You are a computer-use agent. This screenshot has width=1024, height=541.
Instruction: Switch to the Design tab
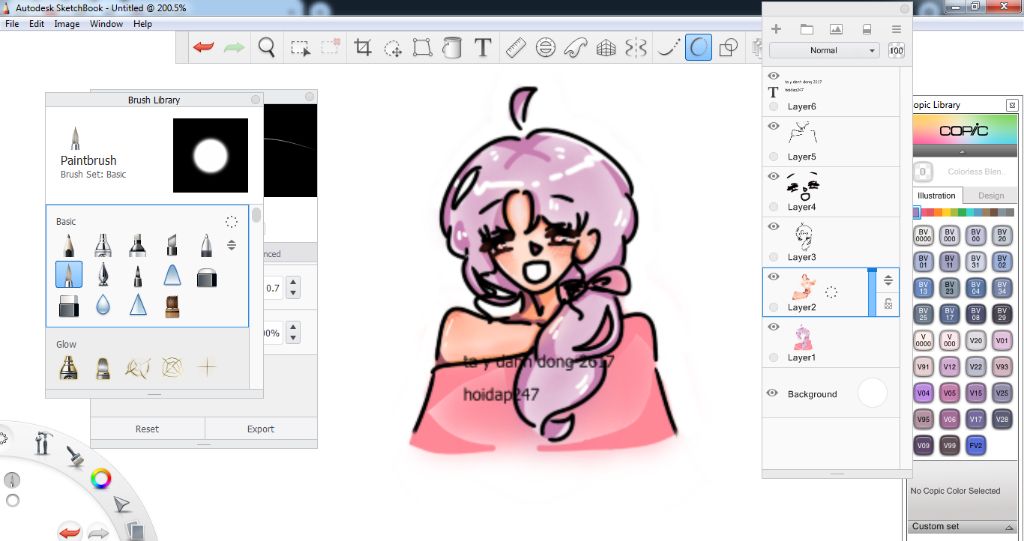991,195
